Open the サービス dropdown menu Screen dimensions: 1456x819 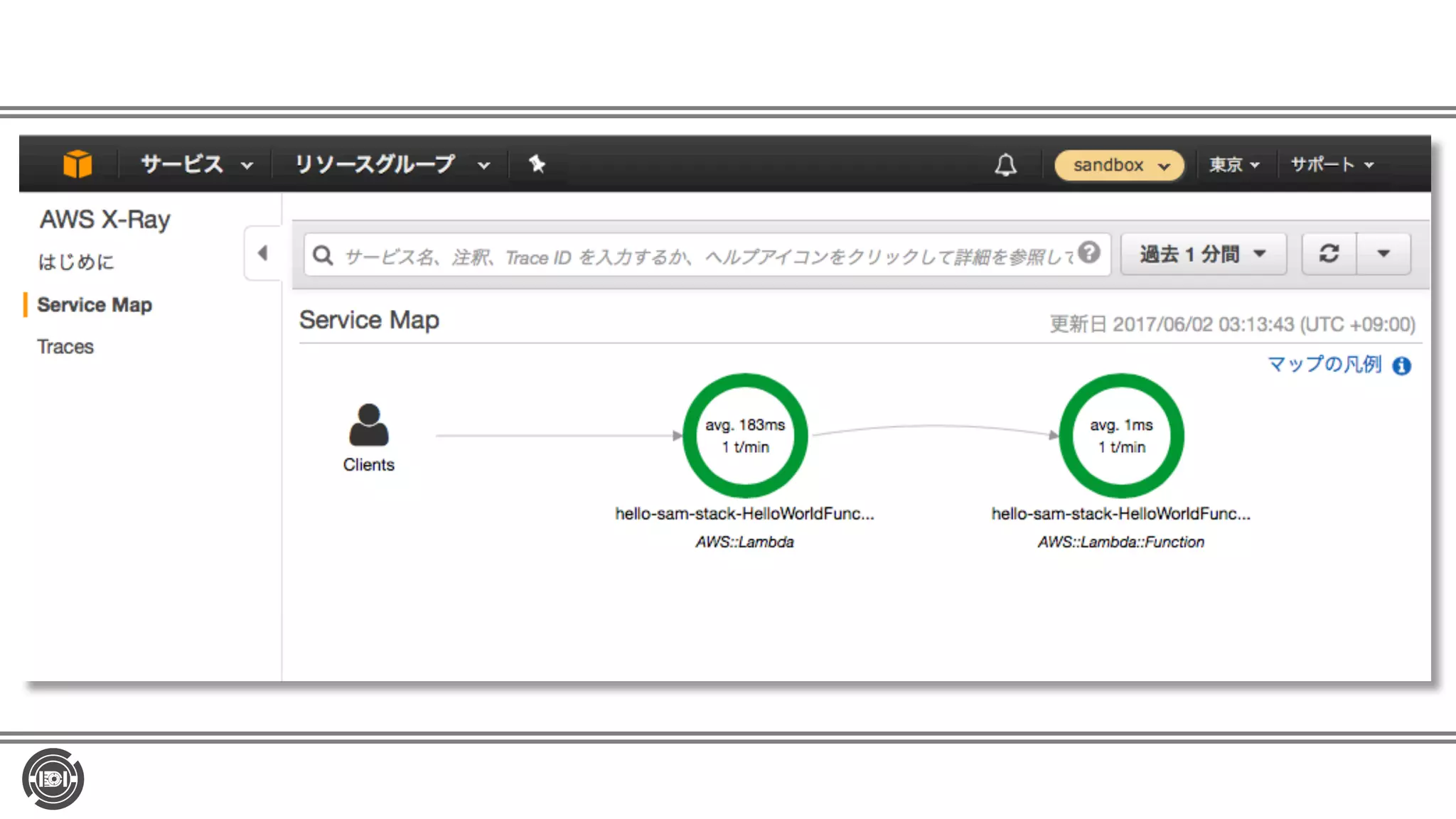point(196,165)
